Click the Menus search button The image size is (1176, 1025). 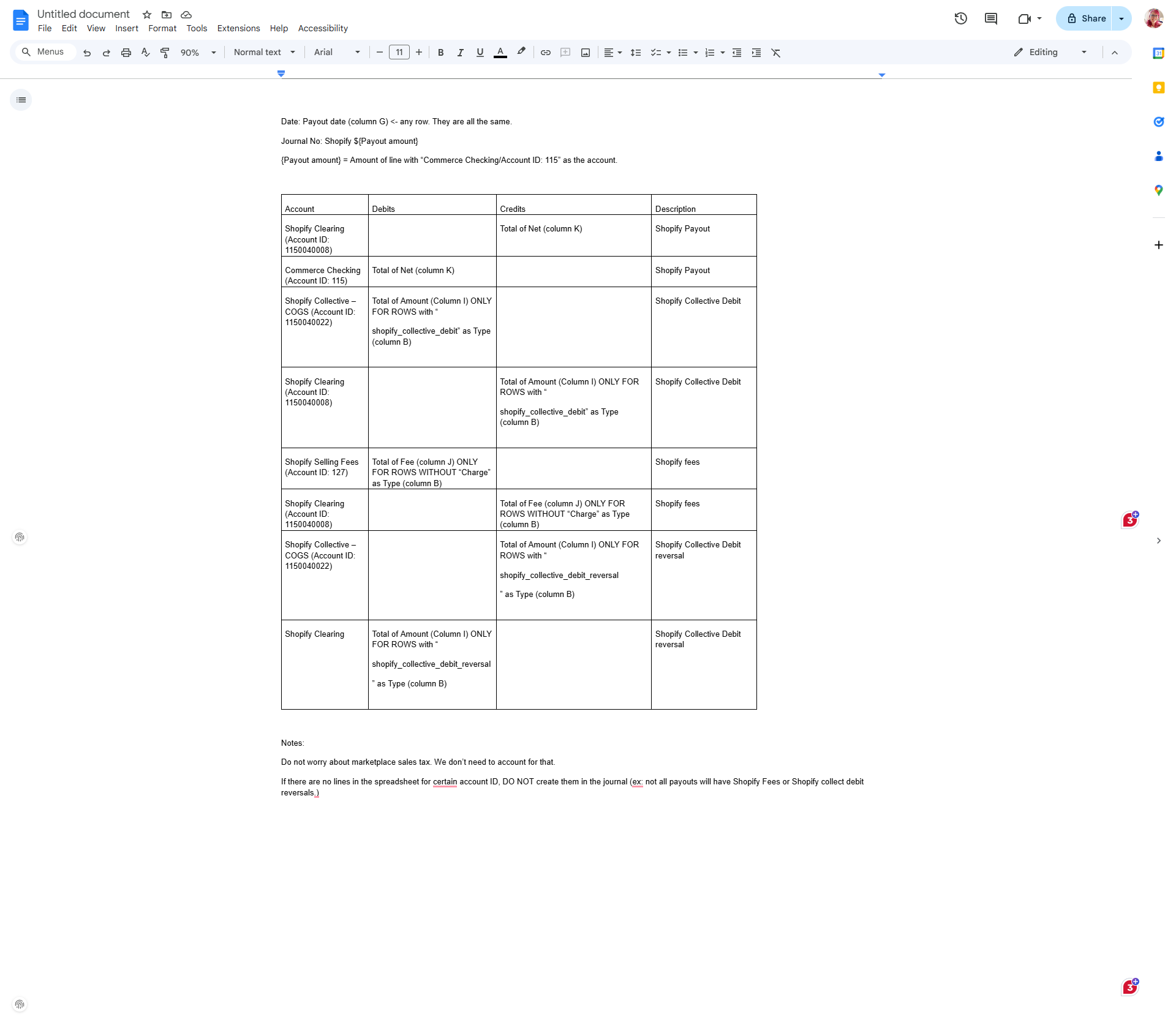[43, 52]
